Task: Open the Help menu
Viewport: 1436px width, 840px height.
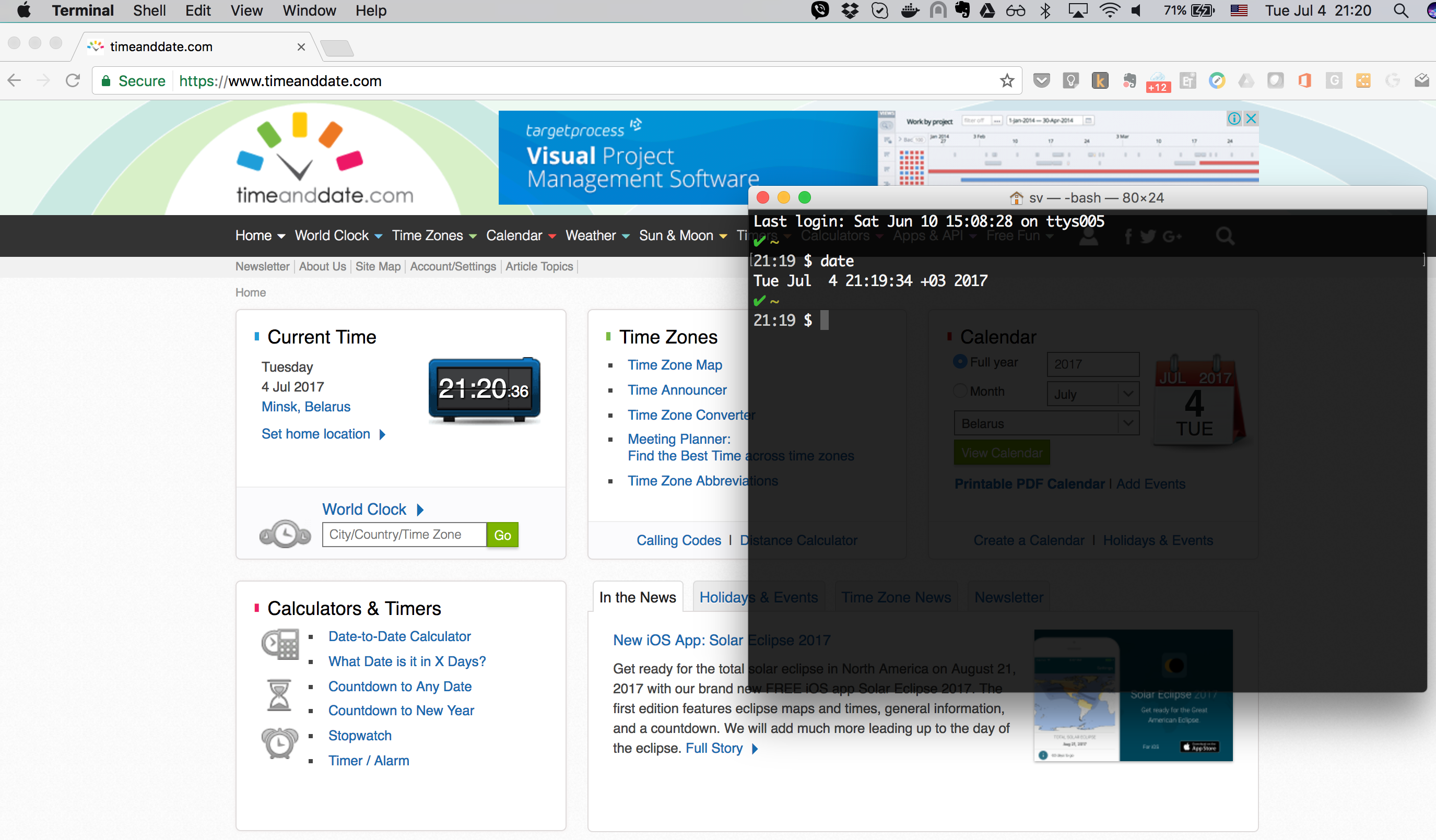Action: pyautogui.click(x=371, y=11)
